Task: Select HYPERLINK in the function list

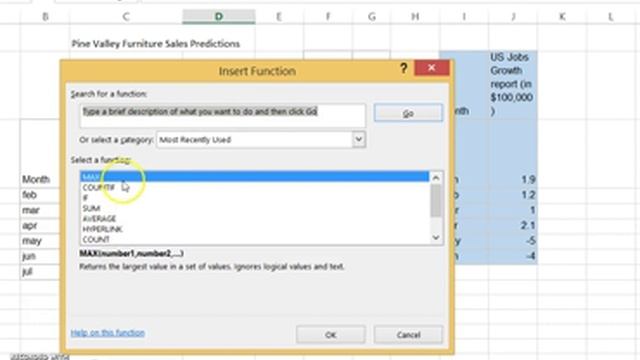Action: pyautogui.click(x=254, y=229)
